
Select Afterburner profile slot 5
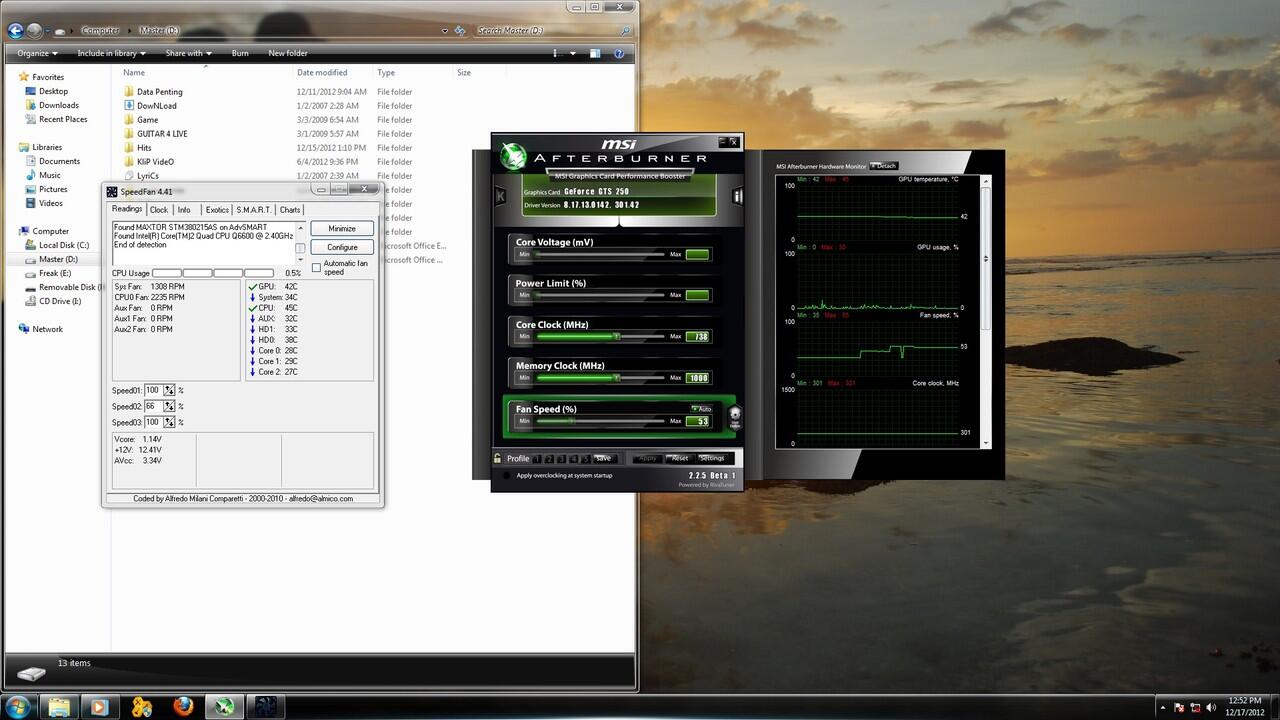(586, 459)
